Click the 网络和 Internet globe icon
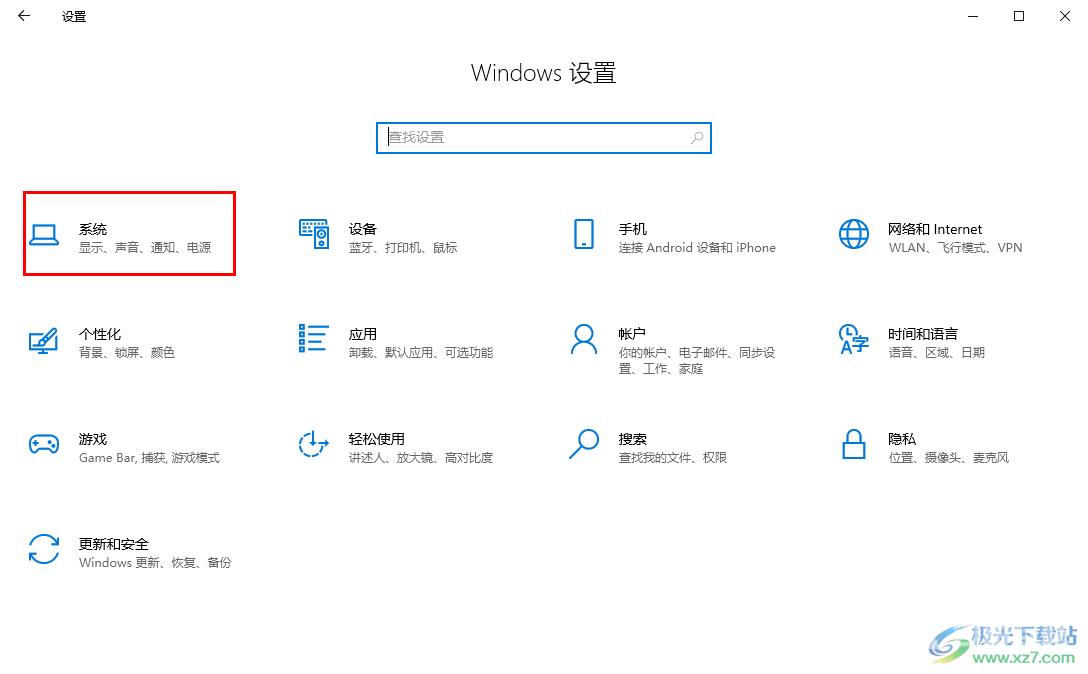The width and height of the screenshot is (1088, 674). [853, 234]
